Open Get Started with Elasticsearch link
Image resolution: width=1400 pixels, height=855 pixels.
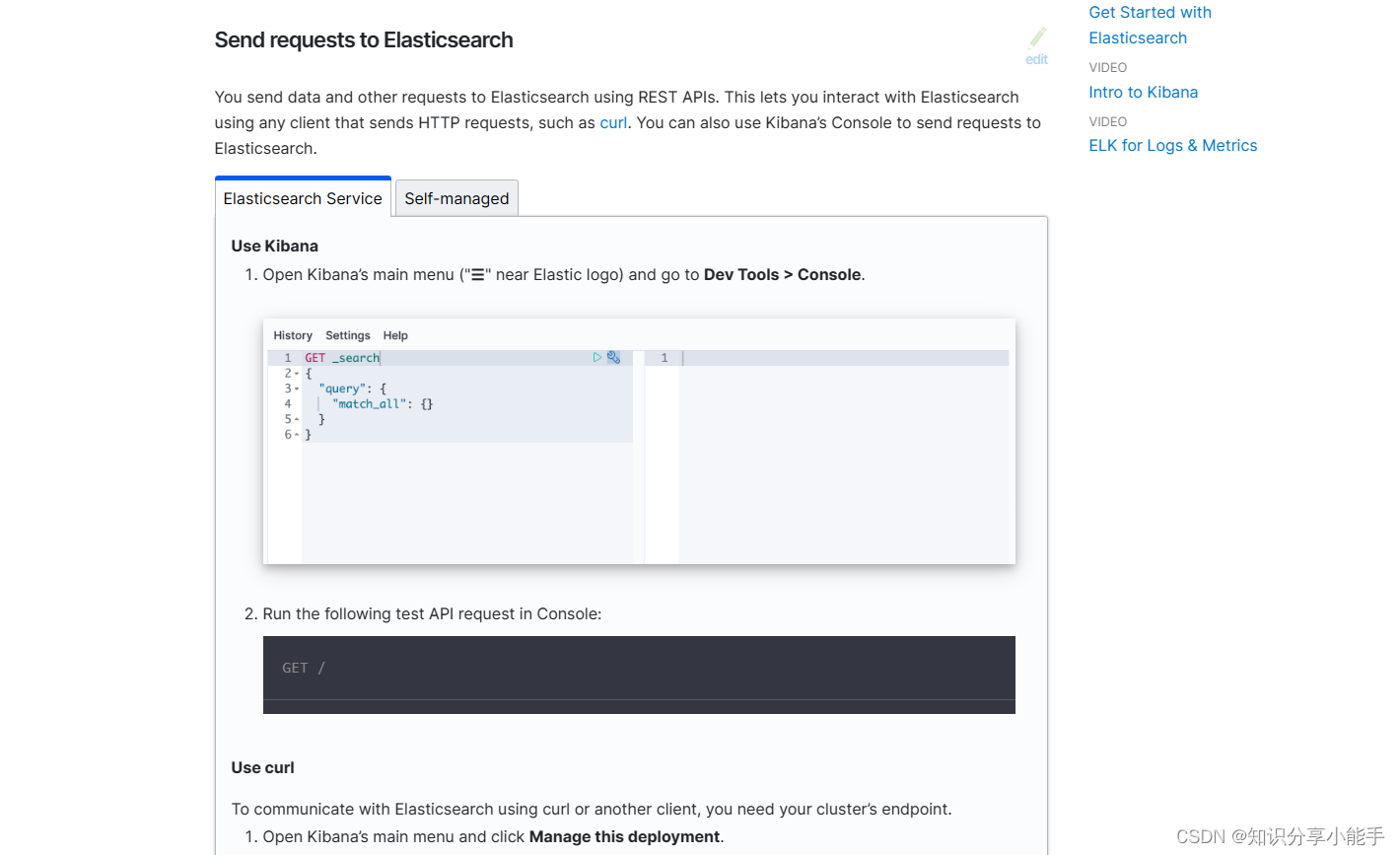pos(1150,25)
